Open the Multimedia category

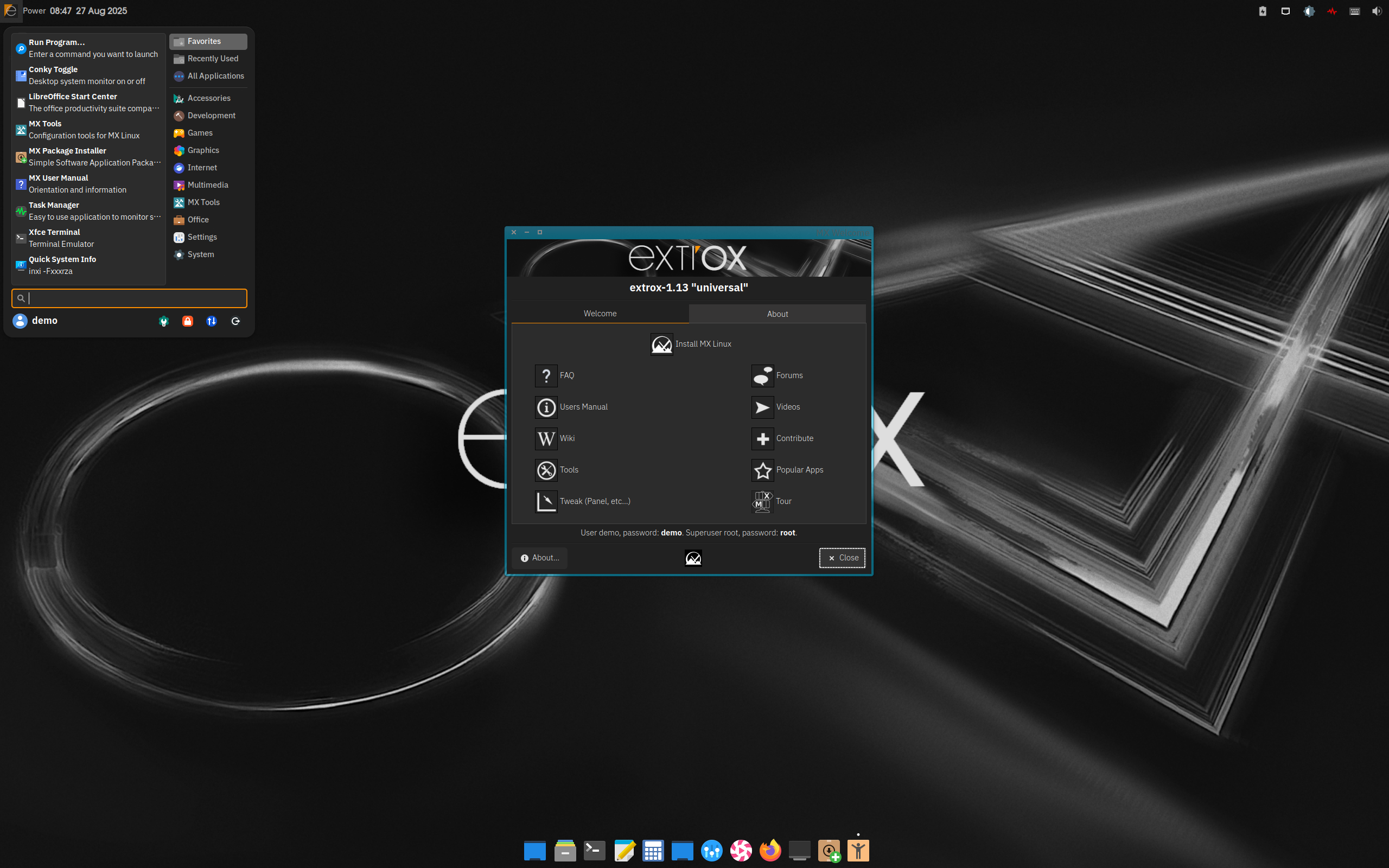(x=208, y=185)
